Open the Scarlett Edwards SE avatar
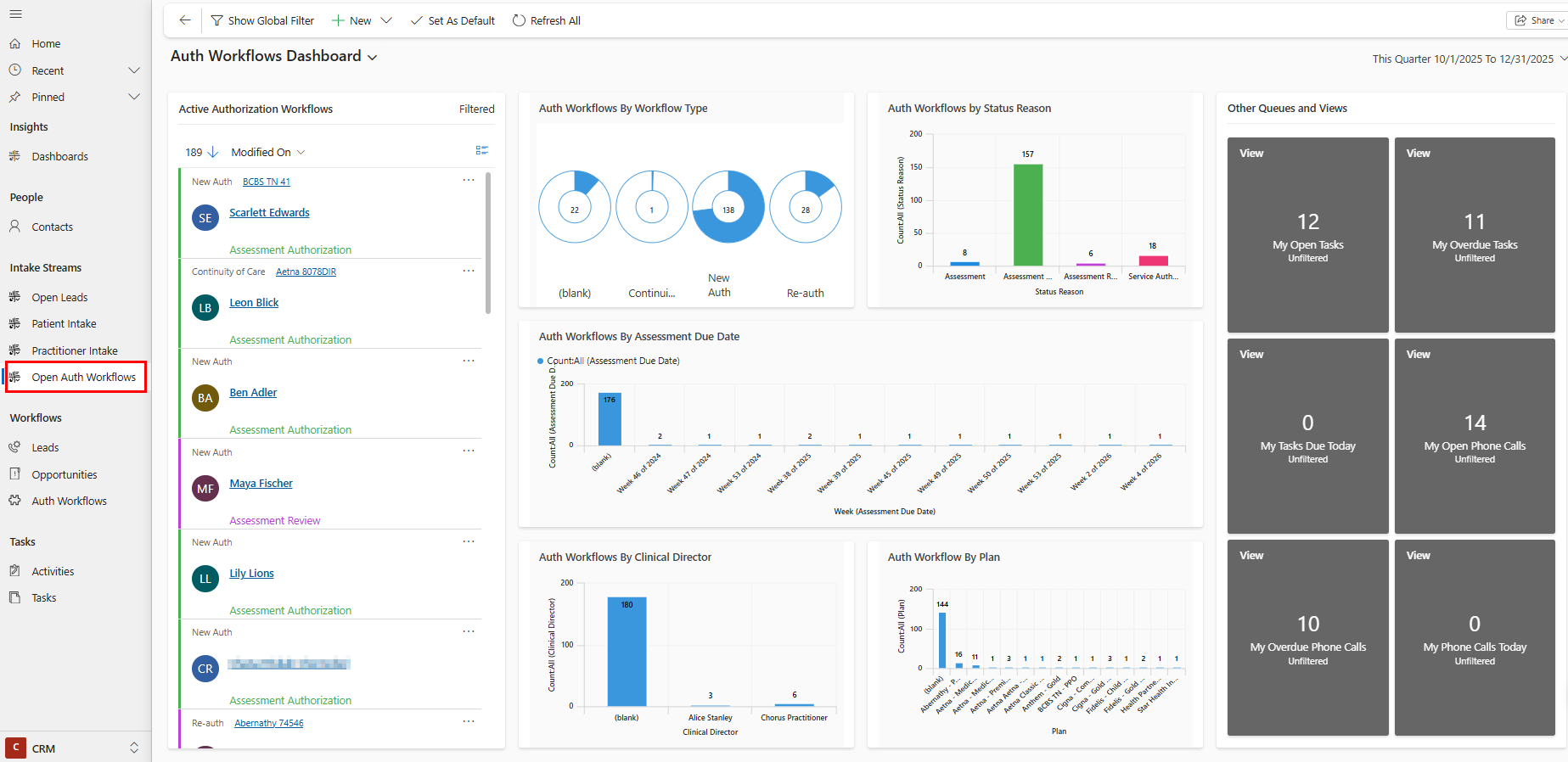The height and width of the screenshot is (762, 1568). 205,218
